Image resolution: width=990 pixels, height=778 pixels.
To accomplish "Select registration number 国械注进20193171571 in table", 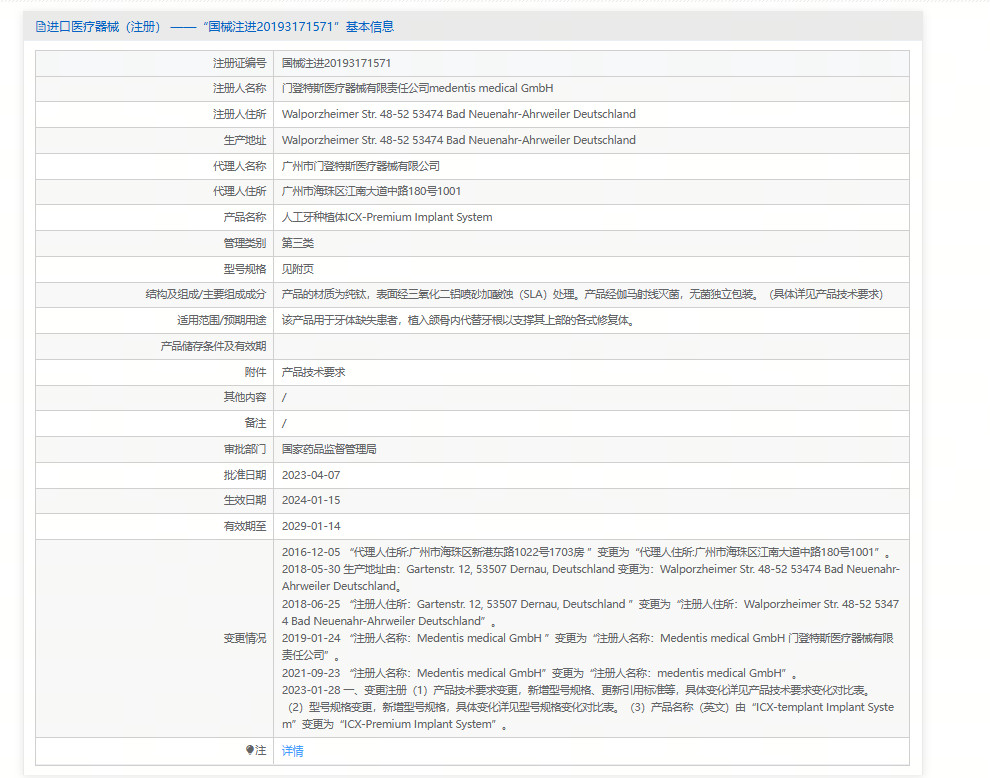I will (336, 63).
